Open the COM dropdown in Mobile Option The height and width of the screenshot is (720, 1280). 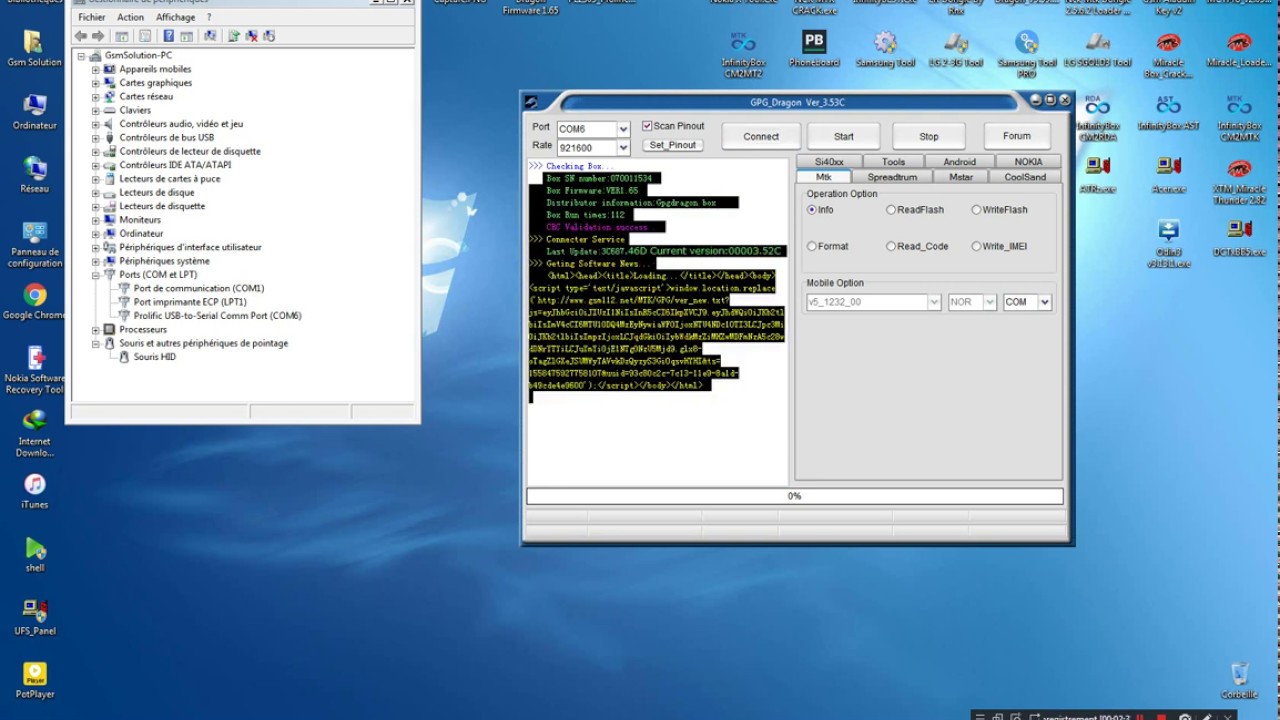[1045, 302]
